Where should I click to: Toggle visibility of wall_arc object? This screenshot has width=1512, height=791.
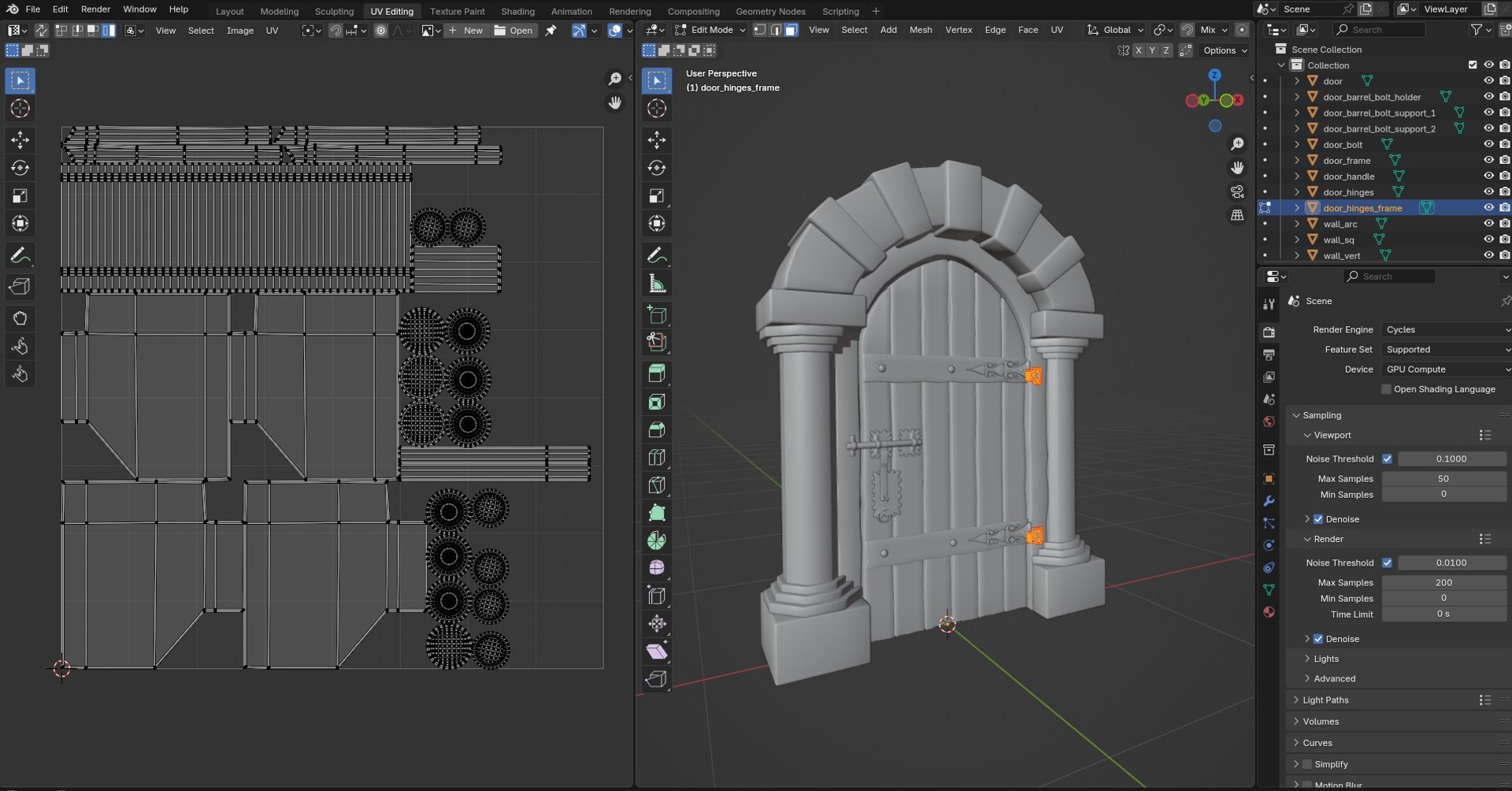[1488, 224]
